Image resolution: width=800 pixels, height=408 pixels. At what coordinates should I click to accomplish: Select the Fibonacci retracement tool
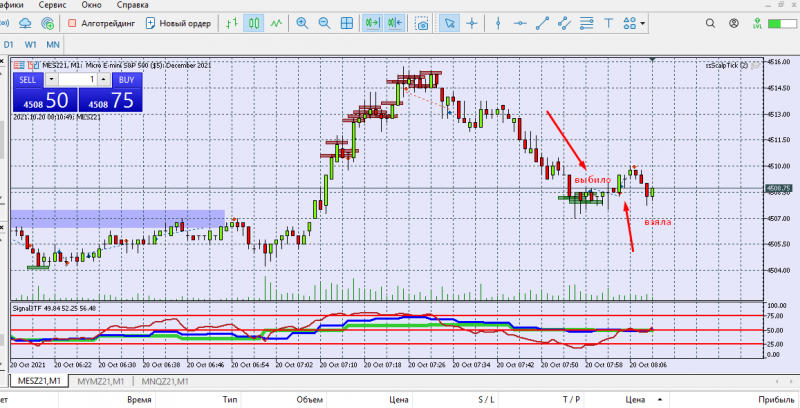click(x=587, y=23)
